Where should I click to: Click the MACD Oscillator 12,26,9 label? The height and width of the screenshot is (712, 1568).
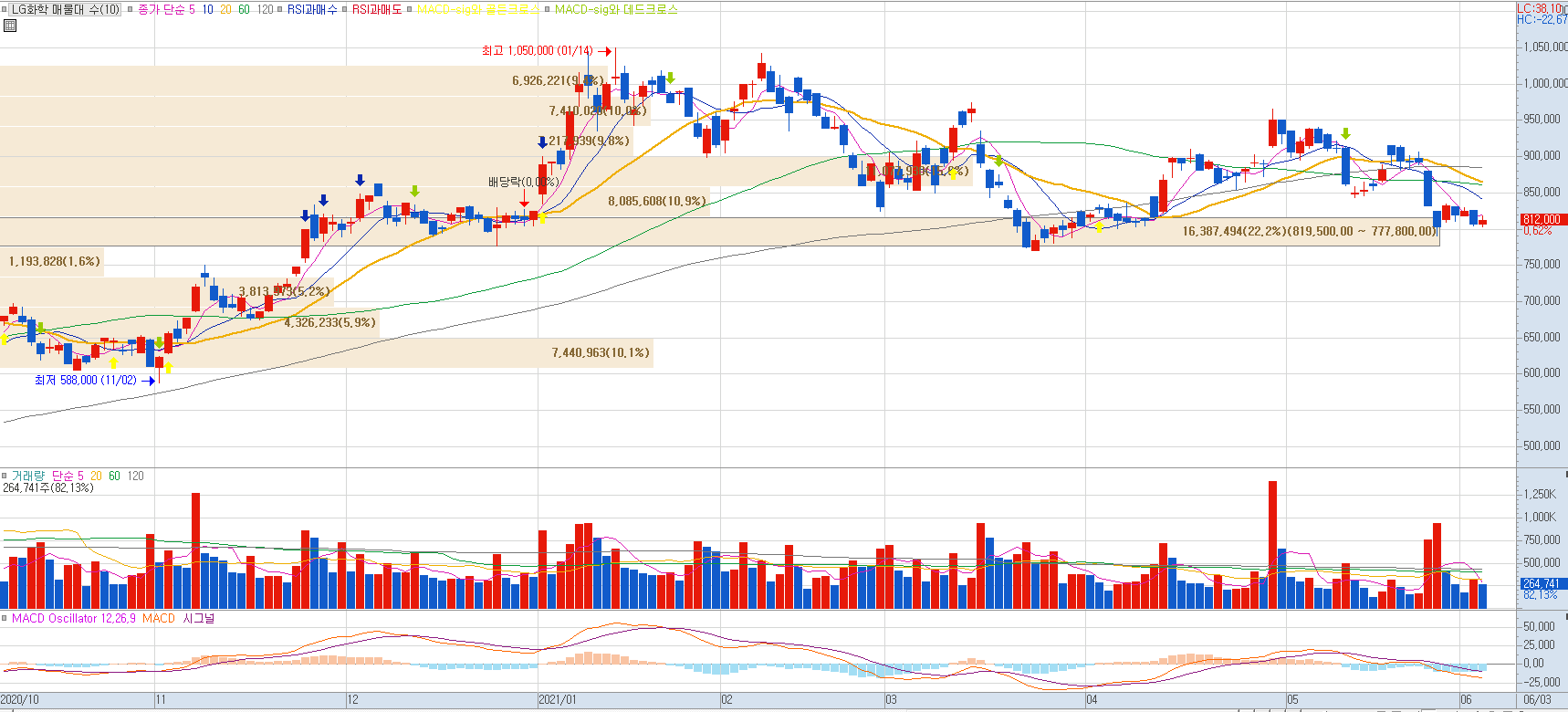coord(74,618)
